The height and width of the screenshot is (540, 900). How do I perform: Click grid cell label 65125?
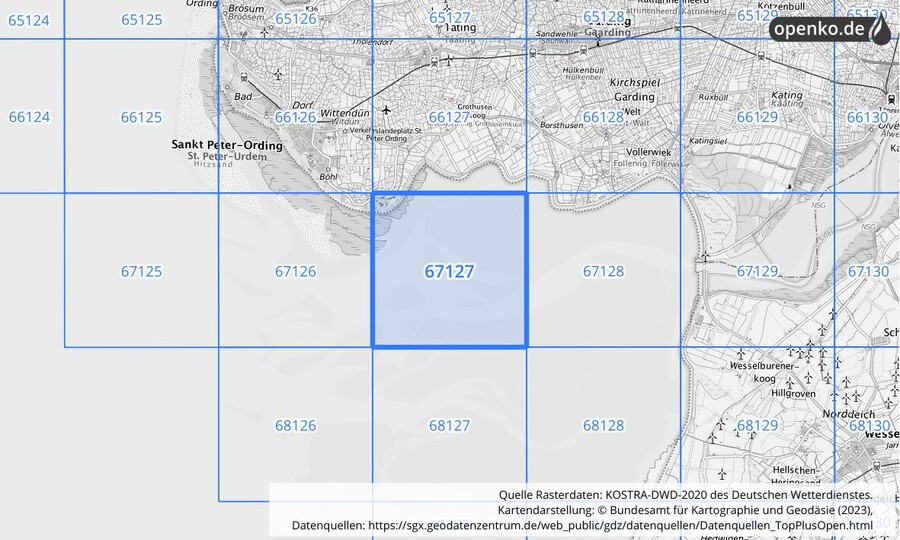pyautogui.click(x=141, y=20)
